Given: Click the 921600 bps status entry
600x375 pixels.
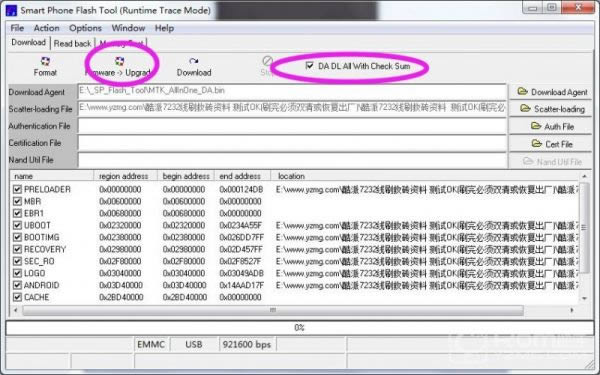Looking at the screenshot, I should point(247,345).
